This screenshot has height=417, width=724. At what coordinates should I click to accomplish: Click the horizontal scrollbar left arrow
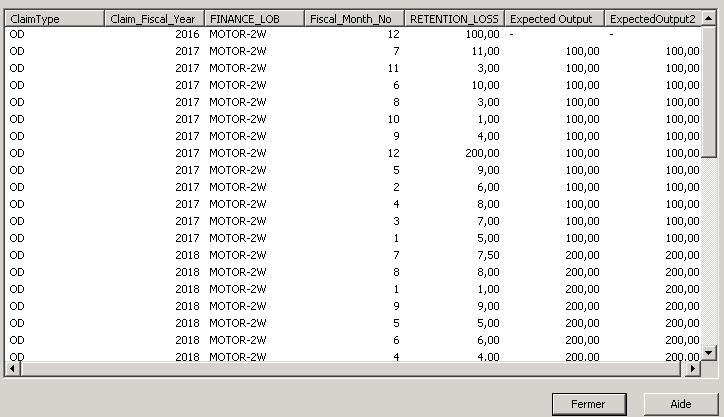tap(12, 369)
